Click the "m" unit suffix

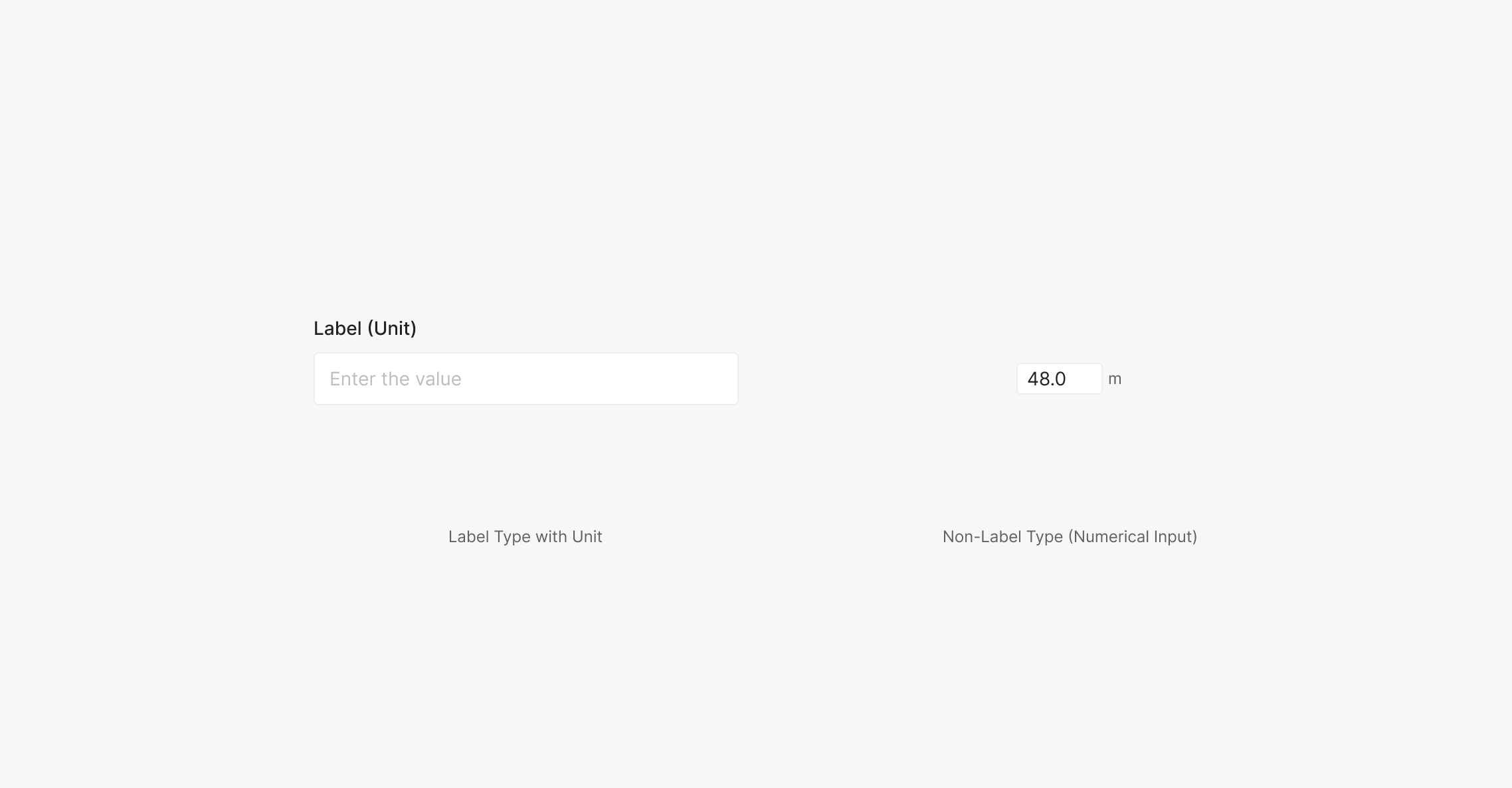tap(1115, 379)
